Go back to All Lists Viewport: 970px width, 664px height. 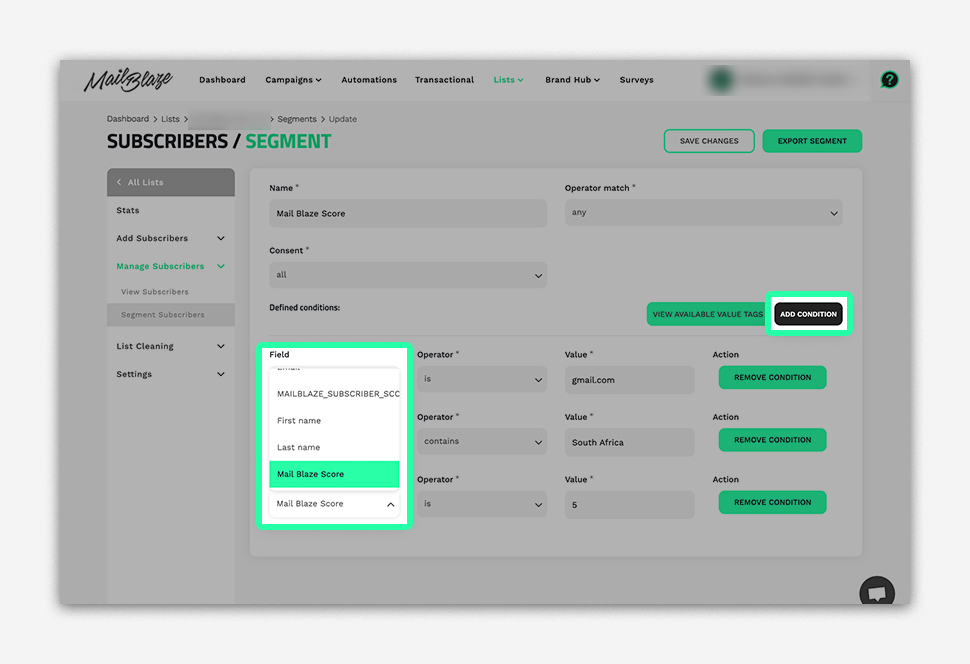point(171,182)
